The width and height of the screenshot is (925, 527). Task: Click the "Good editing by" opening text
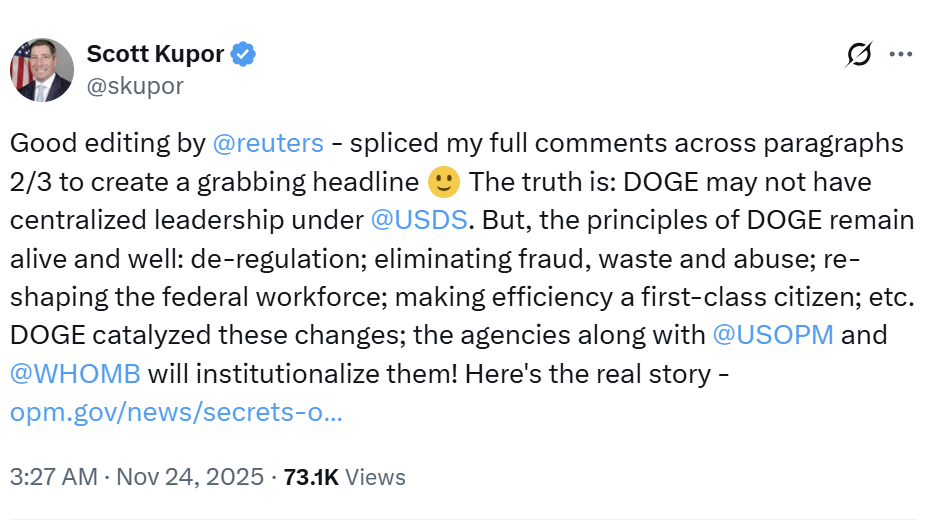click(x=107, y=143)
